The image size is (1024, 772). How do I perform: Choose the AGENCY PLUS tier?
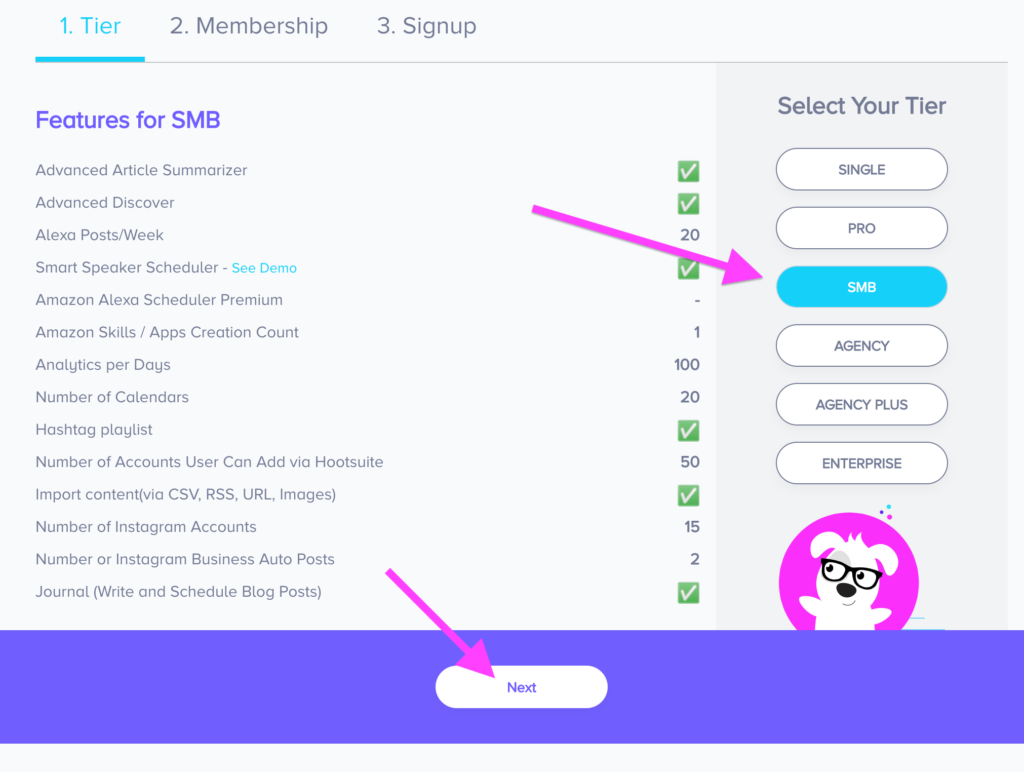click(x=861, y=405)
